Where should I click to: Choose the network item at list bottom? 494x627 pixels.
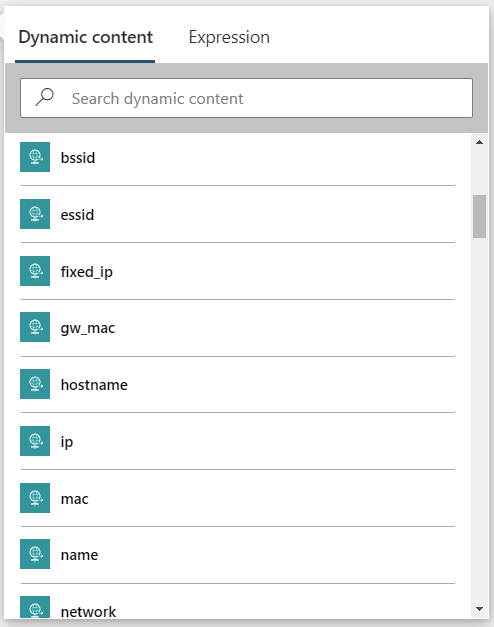[238, 606]
